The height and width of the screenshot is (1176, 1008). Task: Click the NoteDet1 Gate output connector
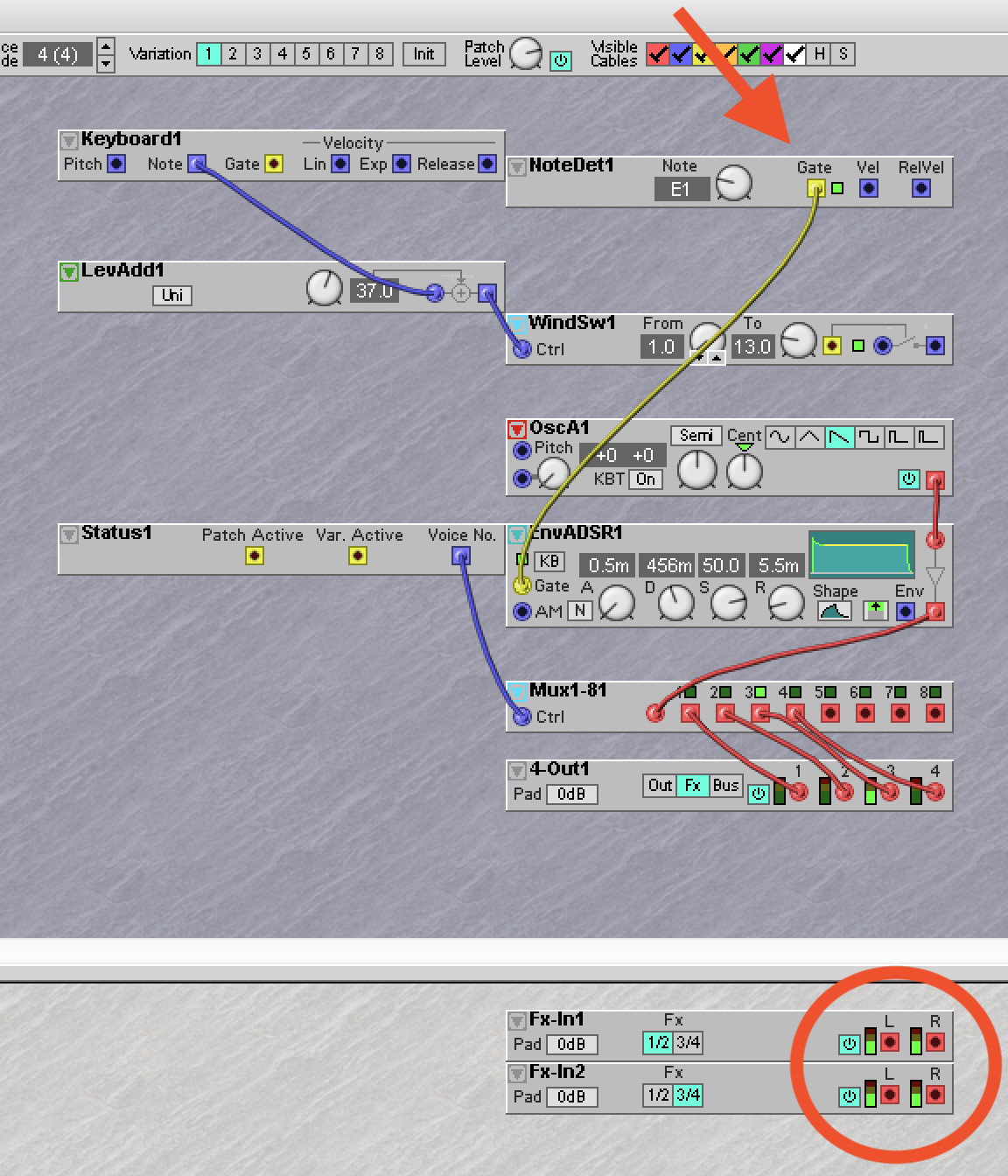click(x=815, y=188)
